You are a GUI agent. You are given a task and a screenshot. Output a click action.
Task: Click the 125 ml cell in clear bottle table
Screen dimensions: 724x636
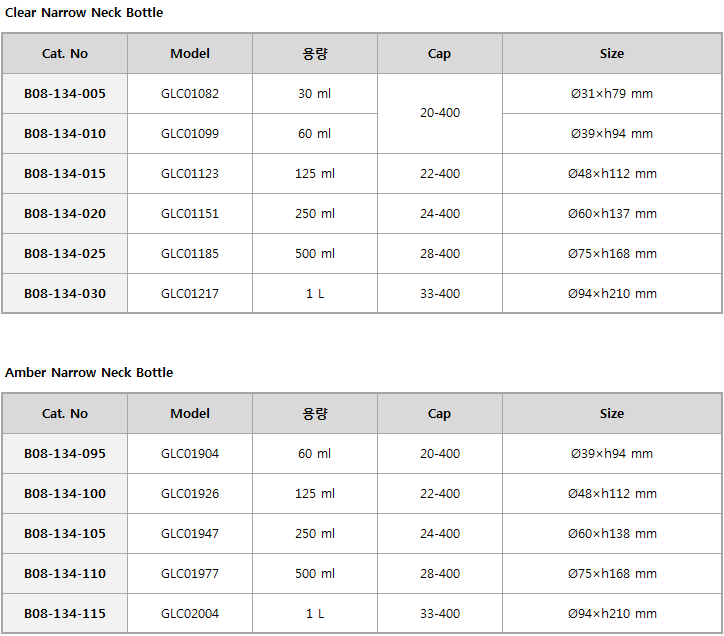pos(315,174)
